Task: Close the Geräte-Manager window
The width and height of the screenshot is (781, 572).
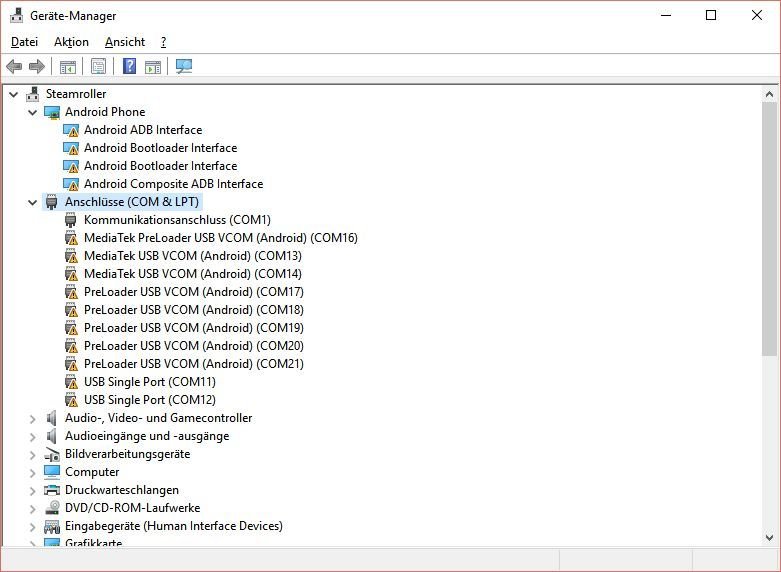Action: pos(757,15)
